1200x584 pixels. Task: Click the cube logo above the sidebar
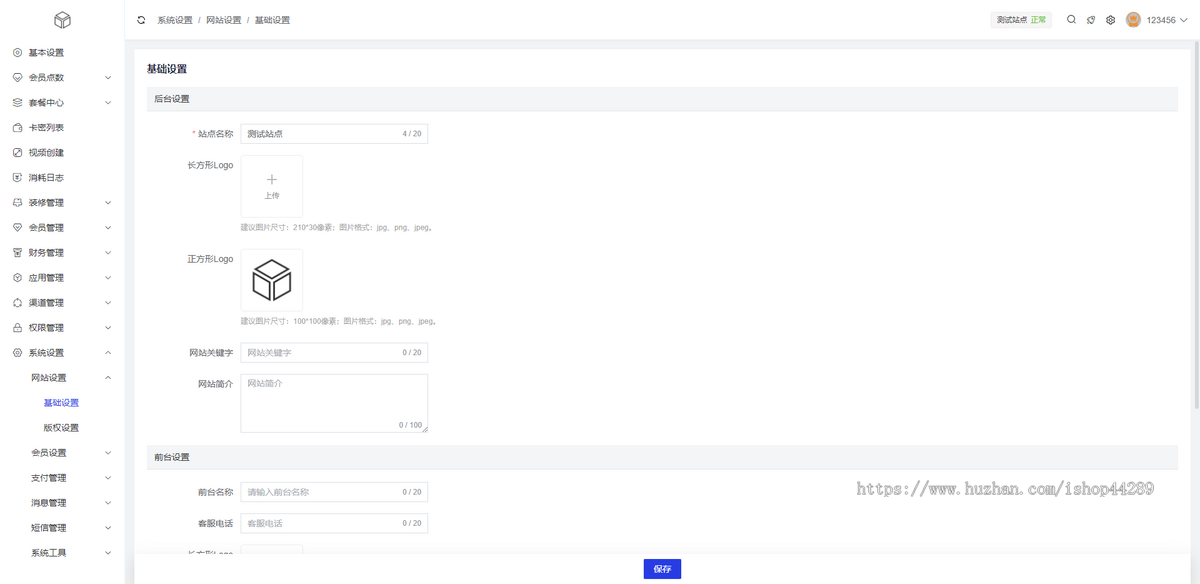(x=62, y=20)
